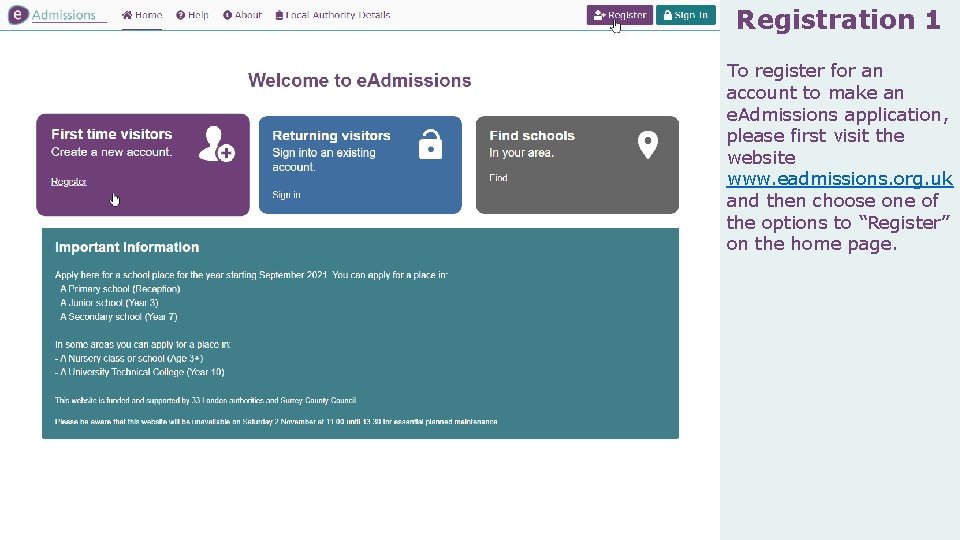Click the Admissions brand text in header

(64, 15)
